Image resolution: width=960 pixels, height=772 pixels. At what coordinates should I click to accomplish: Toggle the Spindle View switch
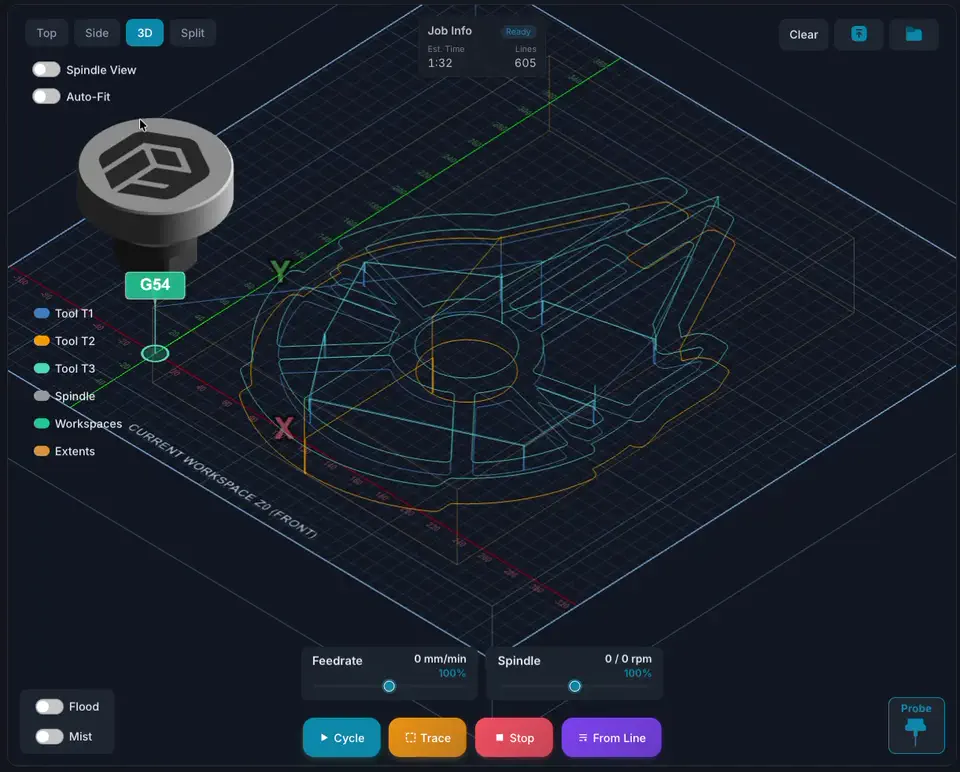[x=46, y=70]
